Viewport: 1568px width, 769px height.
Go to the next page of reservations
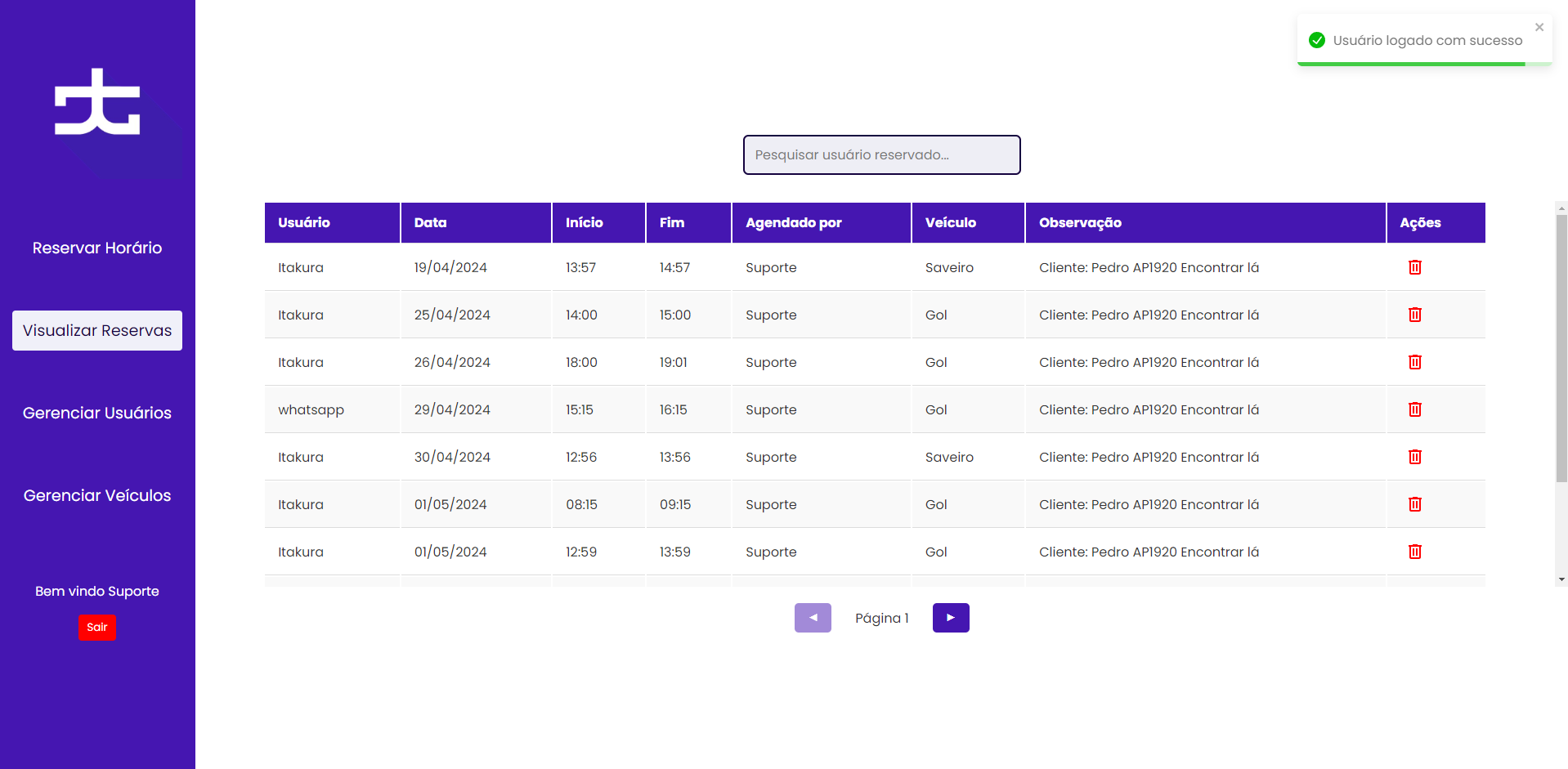tap(950, 618)
